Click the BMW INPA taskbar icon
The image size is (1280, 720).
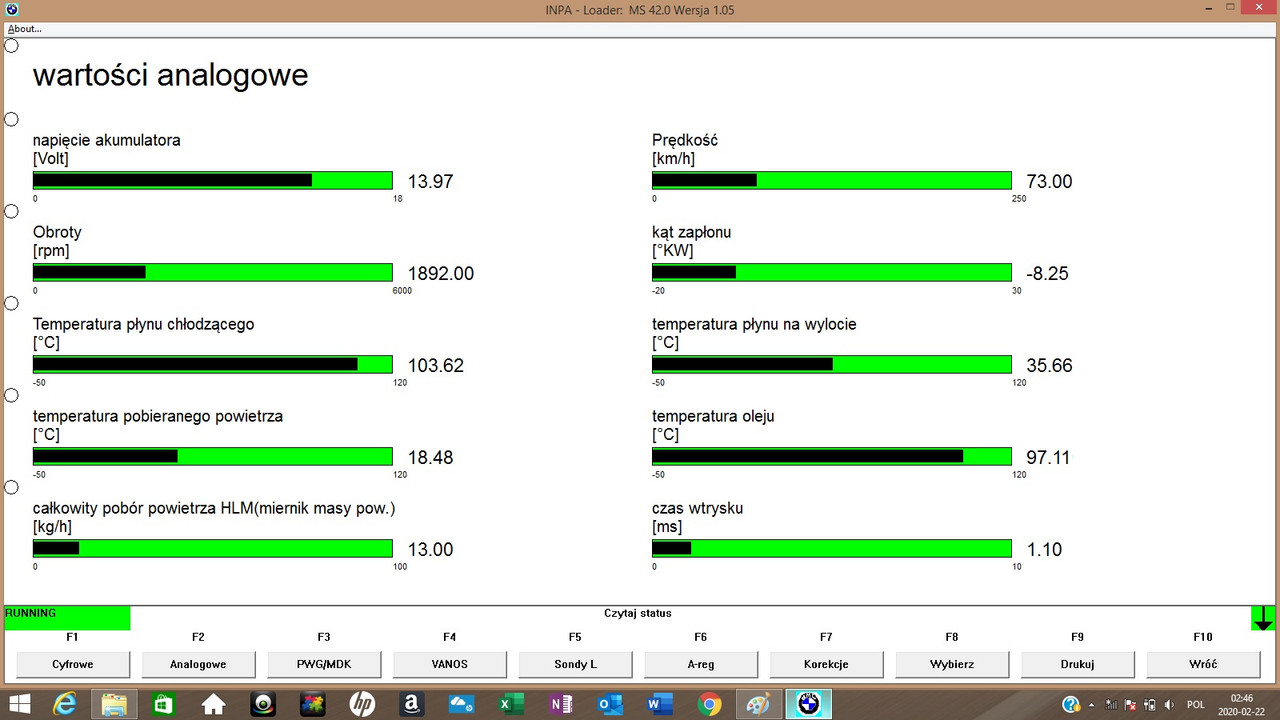(808, 704)
